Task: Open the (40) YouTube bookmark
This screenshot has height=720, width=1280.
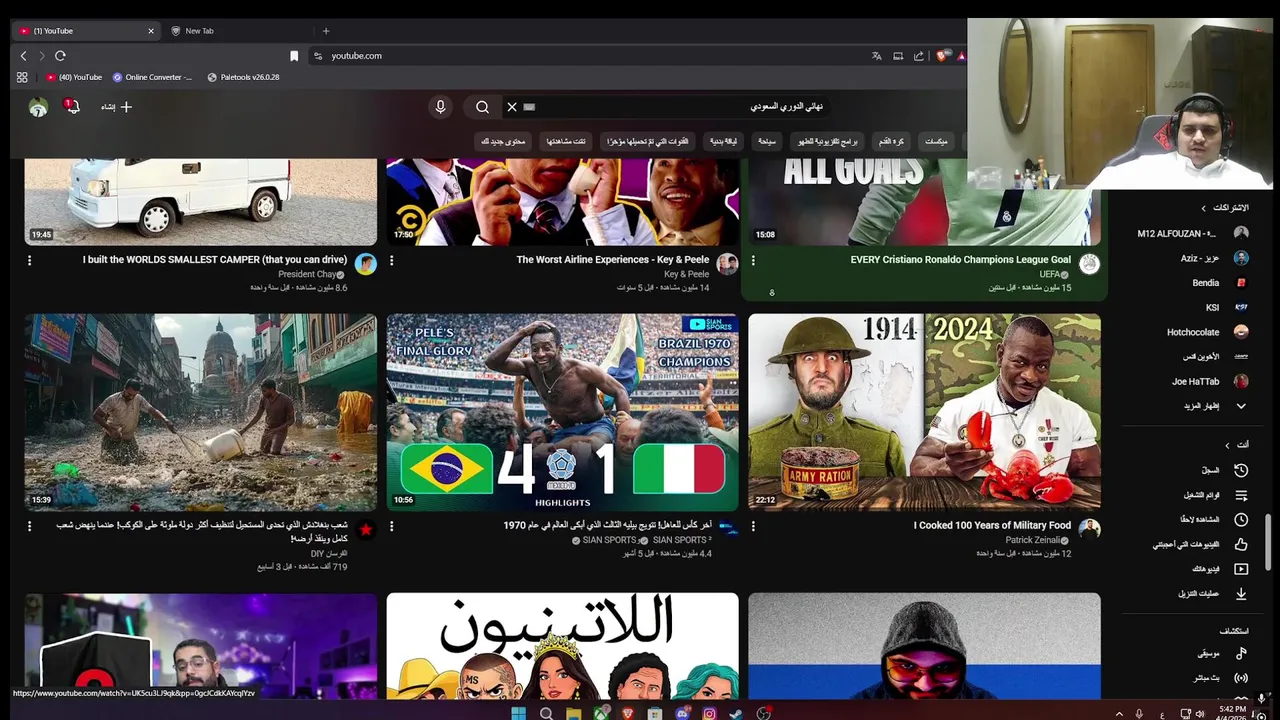Action: pos(74,77)
